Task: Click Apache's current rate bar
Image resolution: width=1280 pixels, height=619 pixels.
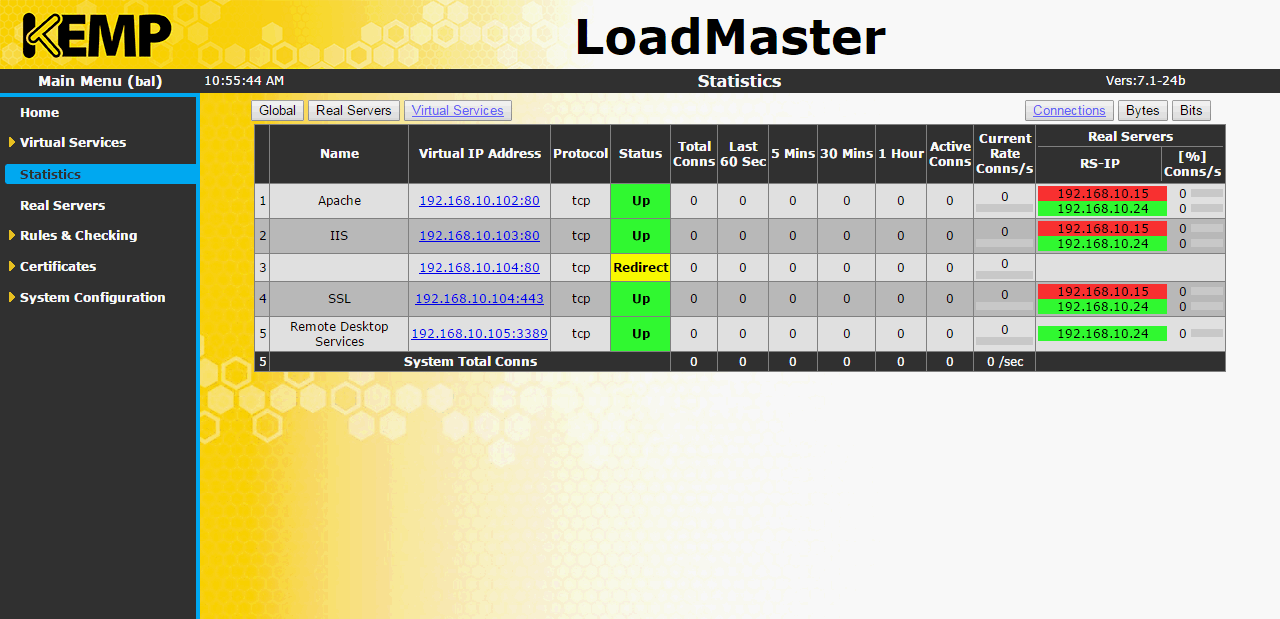Action: (x=1004, y=208)
